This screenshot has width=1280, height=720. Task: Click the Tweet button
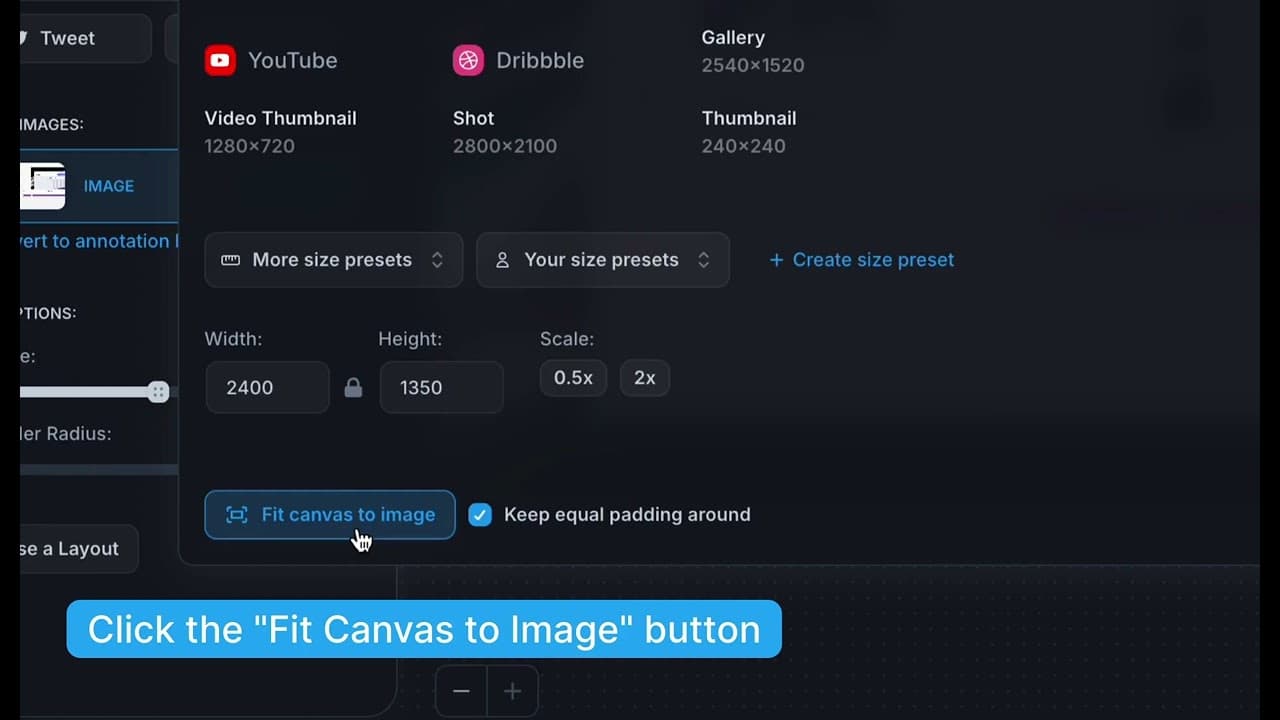tap(85, 38)
